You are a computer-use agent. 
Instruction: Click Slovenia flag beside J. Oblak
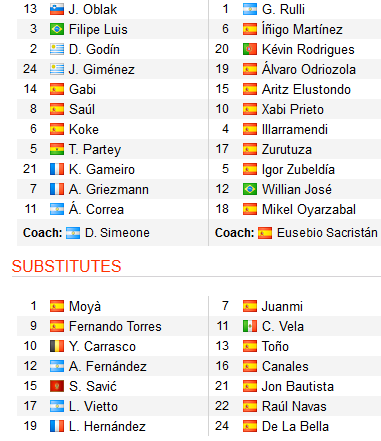tap(57, 9)
